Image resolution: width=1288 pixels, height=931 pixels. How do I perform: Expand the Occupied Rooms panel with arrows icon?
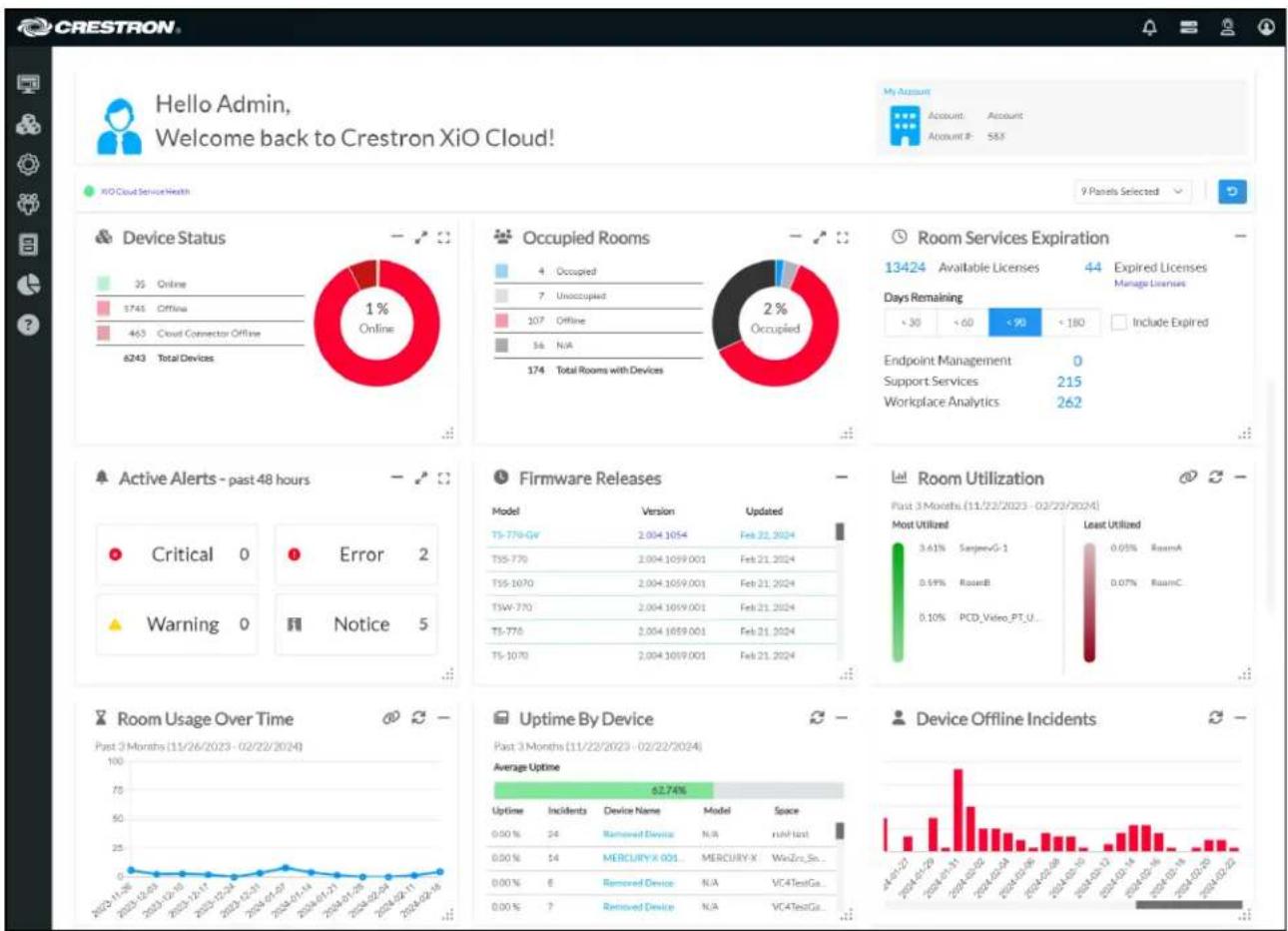pyautogui.click(x=820, y=238)
